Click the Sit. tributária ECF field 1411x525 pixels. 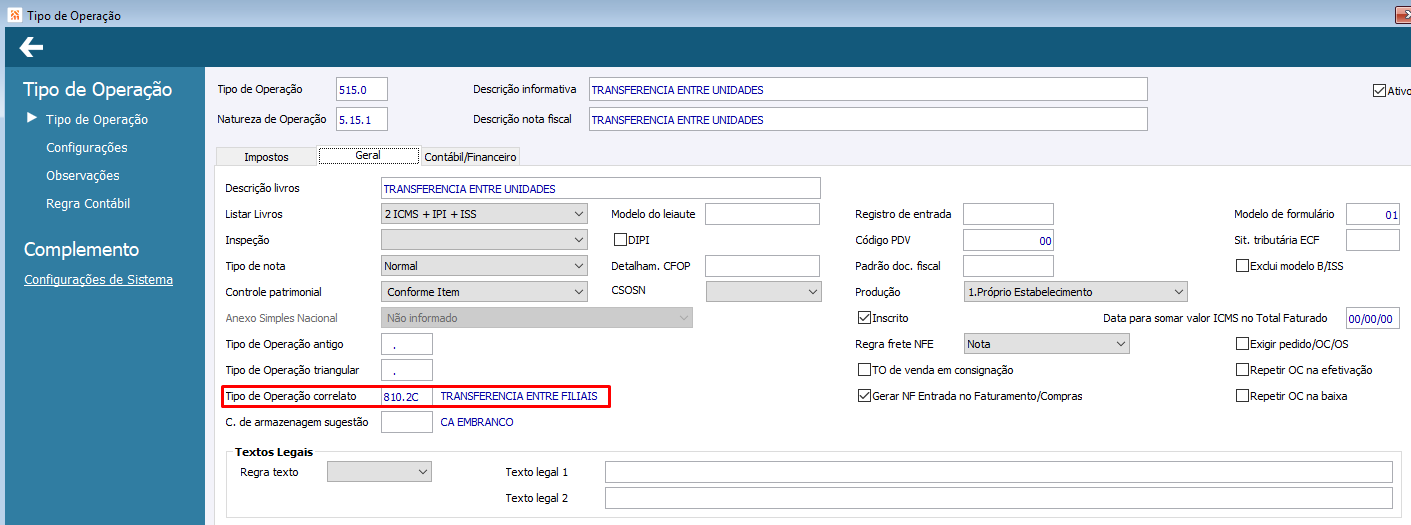click(x=1373, y=240)
